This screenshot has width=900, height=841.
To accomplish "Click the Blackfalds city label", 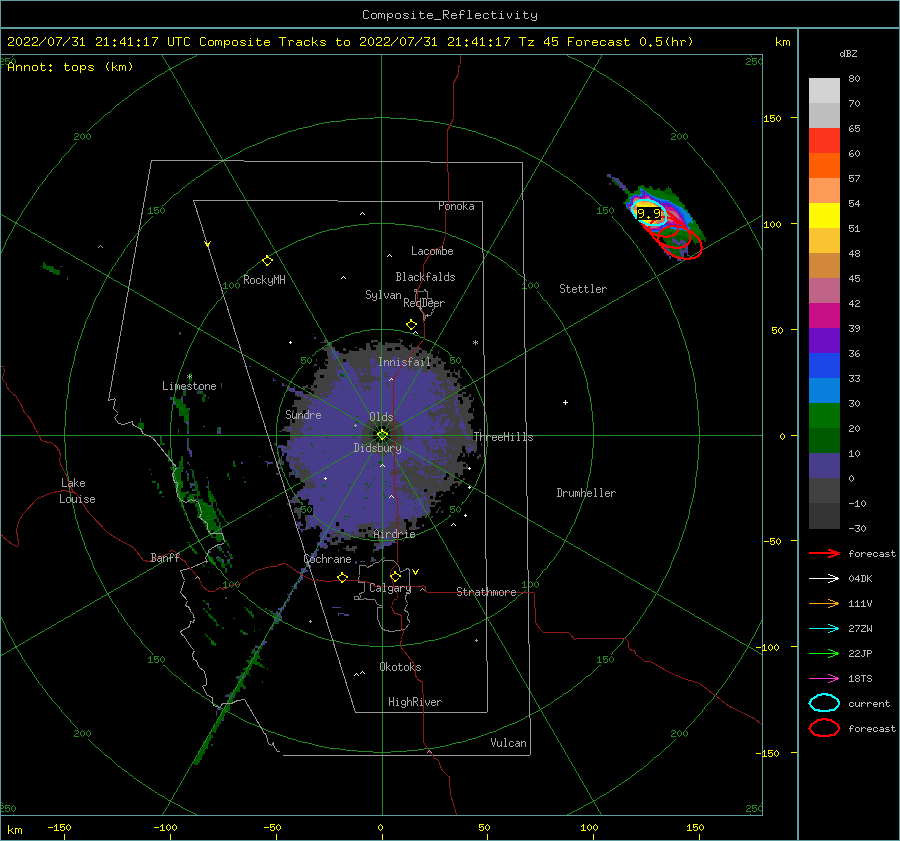I will click(x=425, y=277).
